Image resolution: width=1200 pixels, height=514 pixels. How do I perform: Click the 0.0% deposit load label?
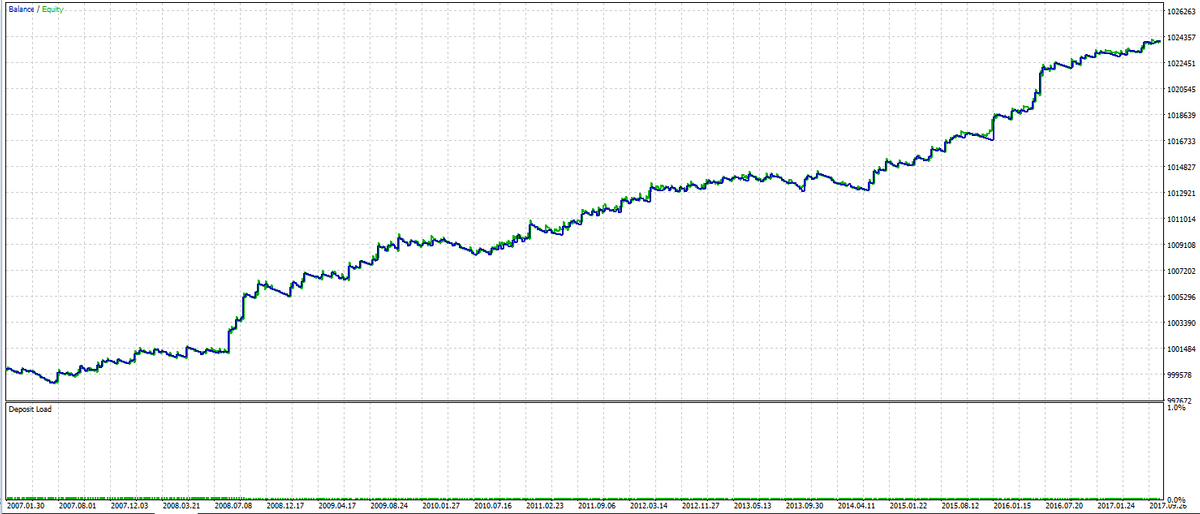(1176, 499)
